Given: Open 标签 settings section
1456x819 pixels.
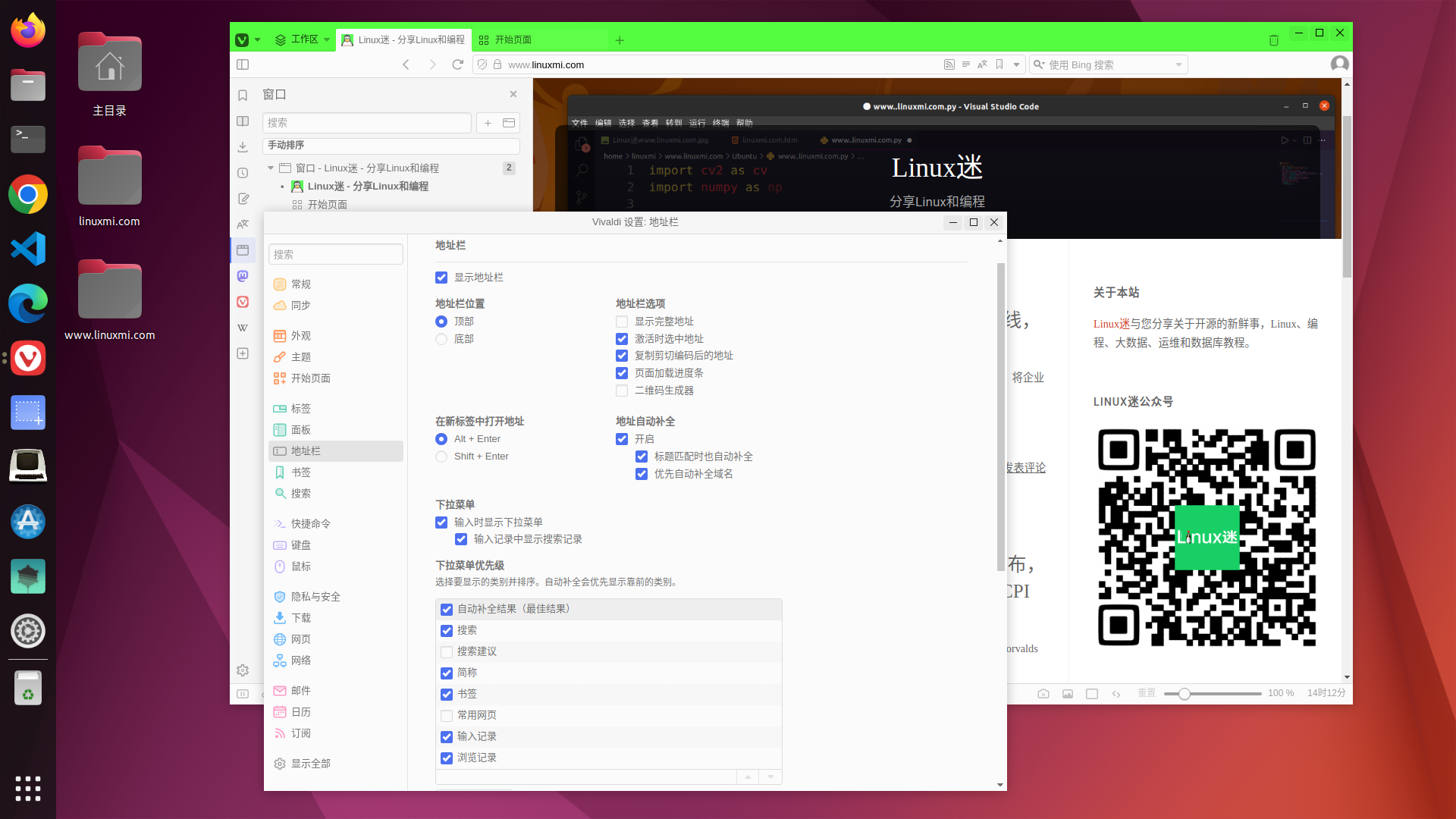Looking at the screenshot, I should (336, 409).
